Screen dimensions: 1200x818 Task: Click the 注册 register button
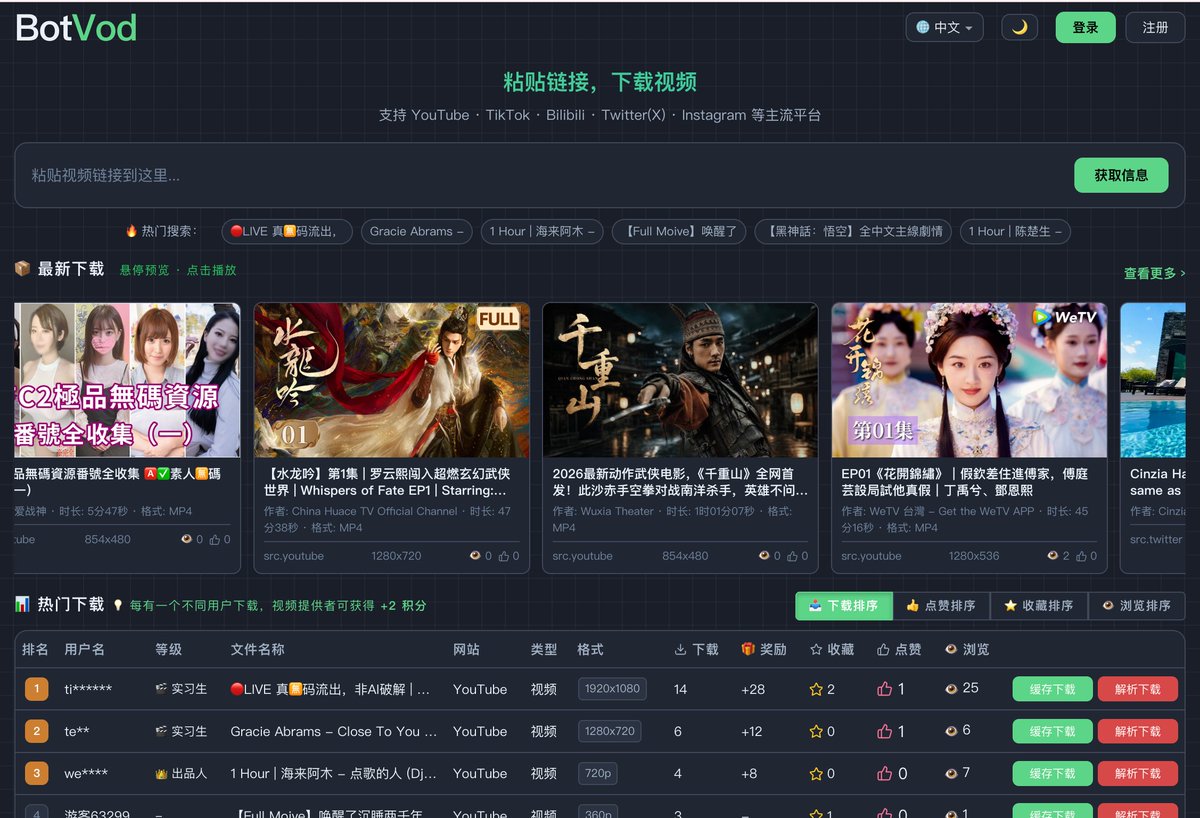coord(1155,27)
